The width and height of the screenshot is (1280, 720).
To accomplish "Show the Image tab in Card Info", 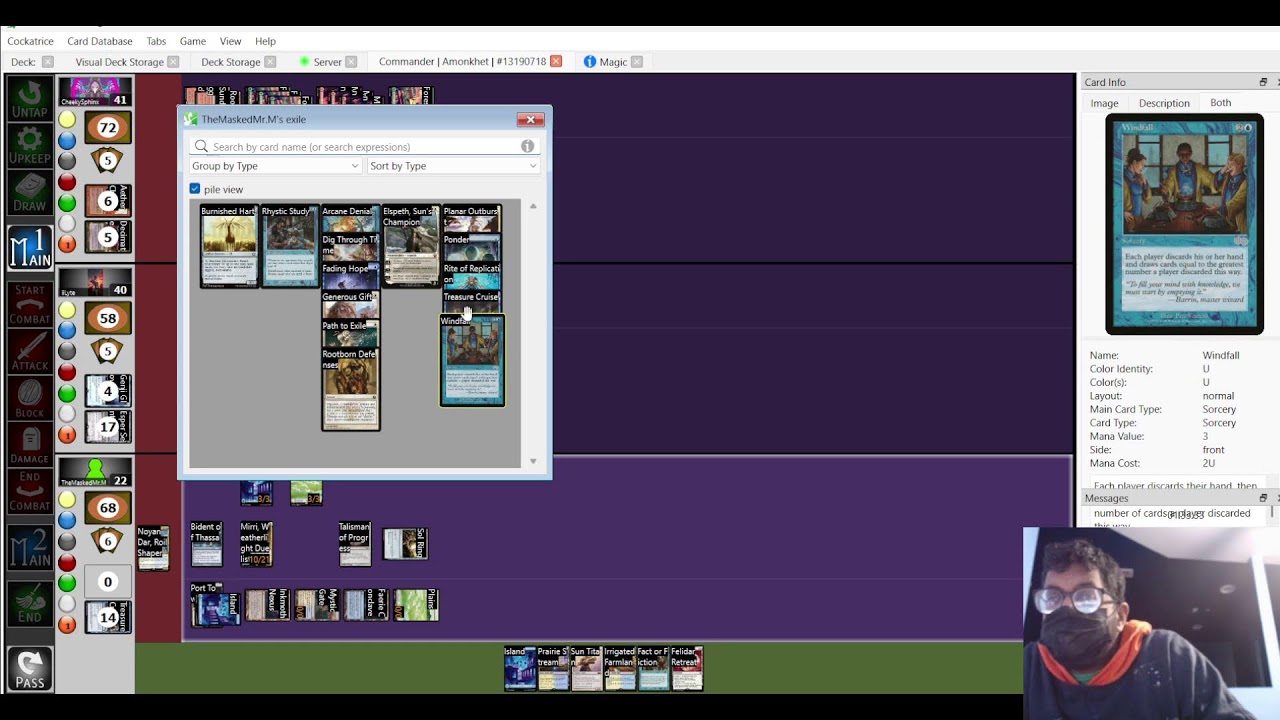I will click(x=1104, y=103).
